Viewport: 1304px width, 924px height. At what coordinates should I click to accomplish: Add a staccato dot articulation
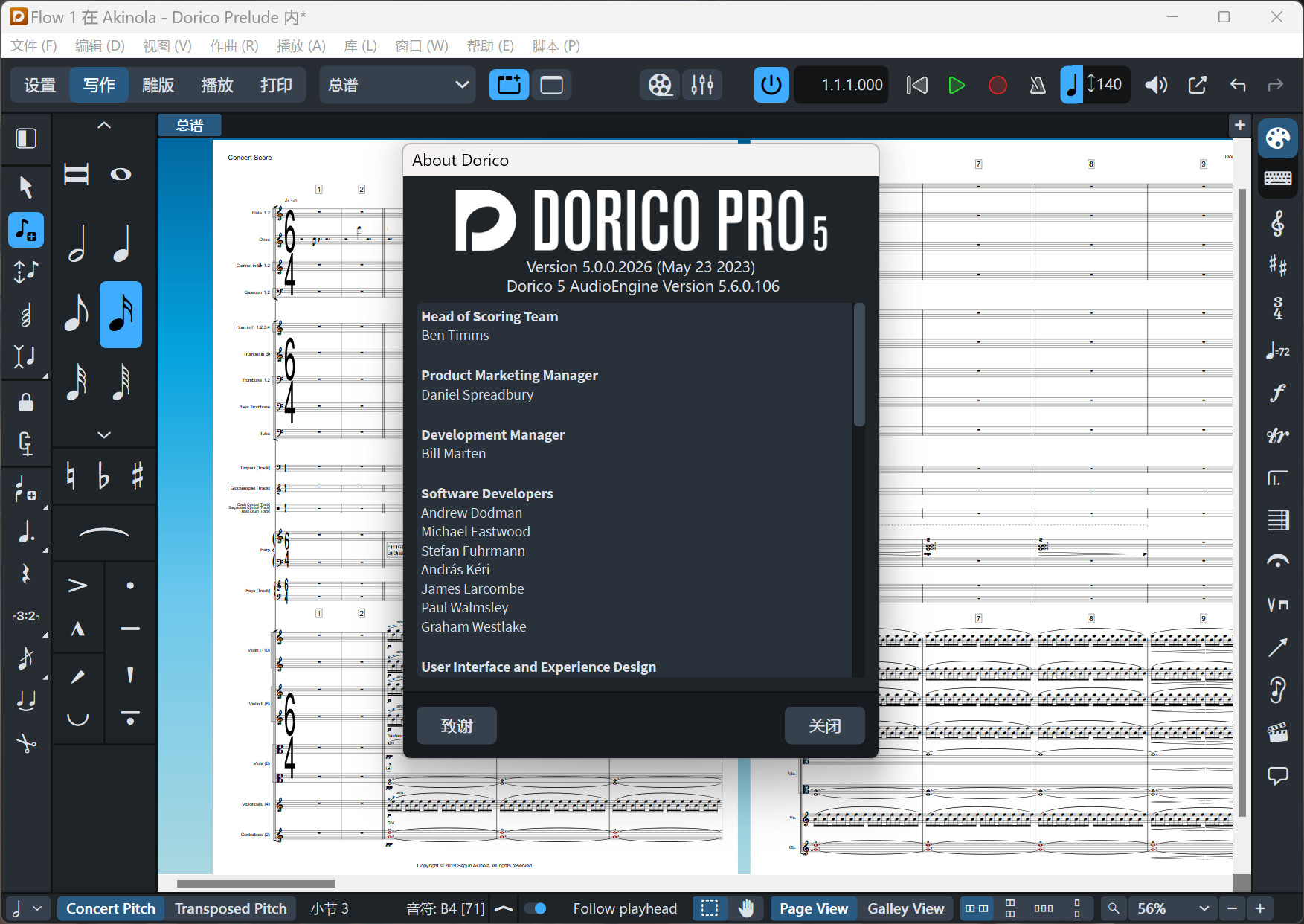click(130, 585)
